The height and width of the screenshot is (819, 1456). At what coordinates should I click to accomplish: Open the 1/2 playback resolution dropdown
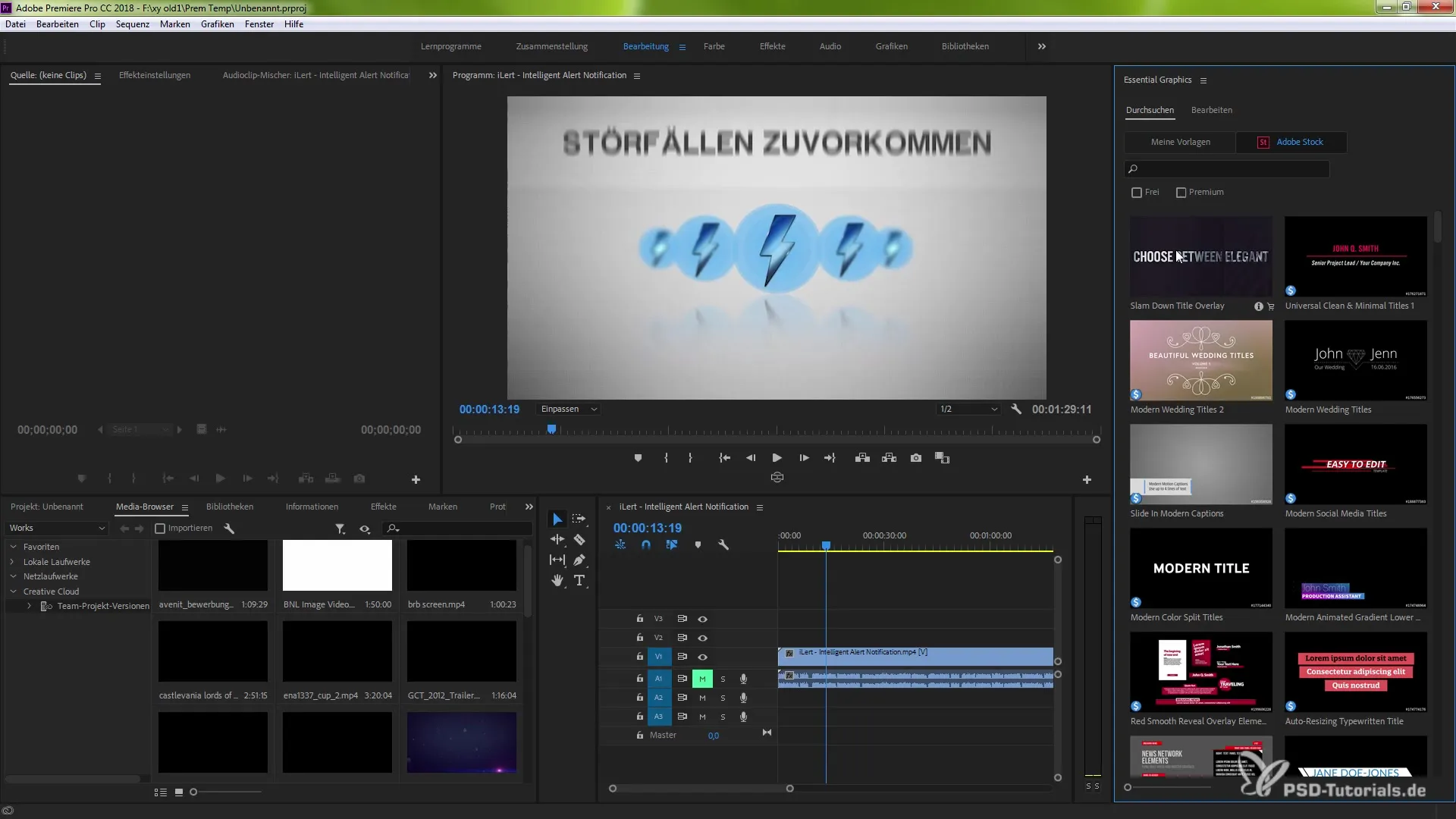tap(968, 409)
